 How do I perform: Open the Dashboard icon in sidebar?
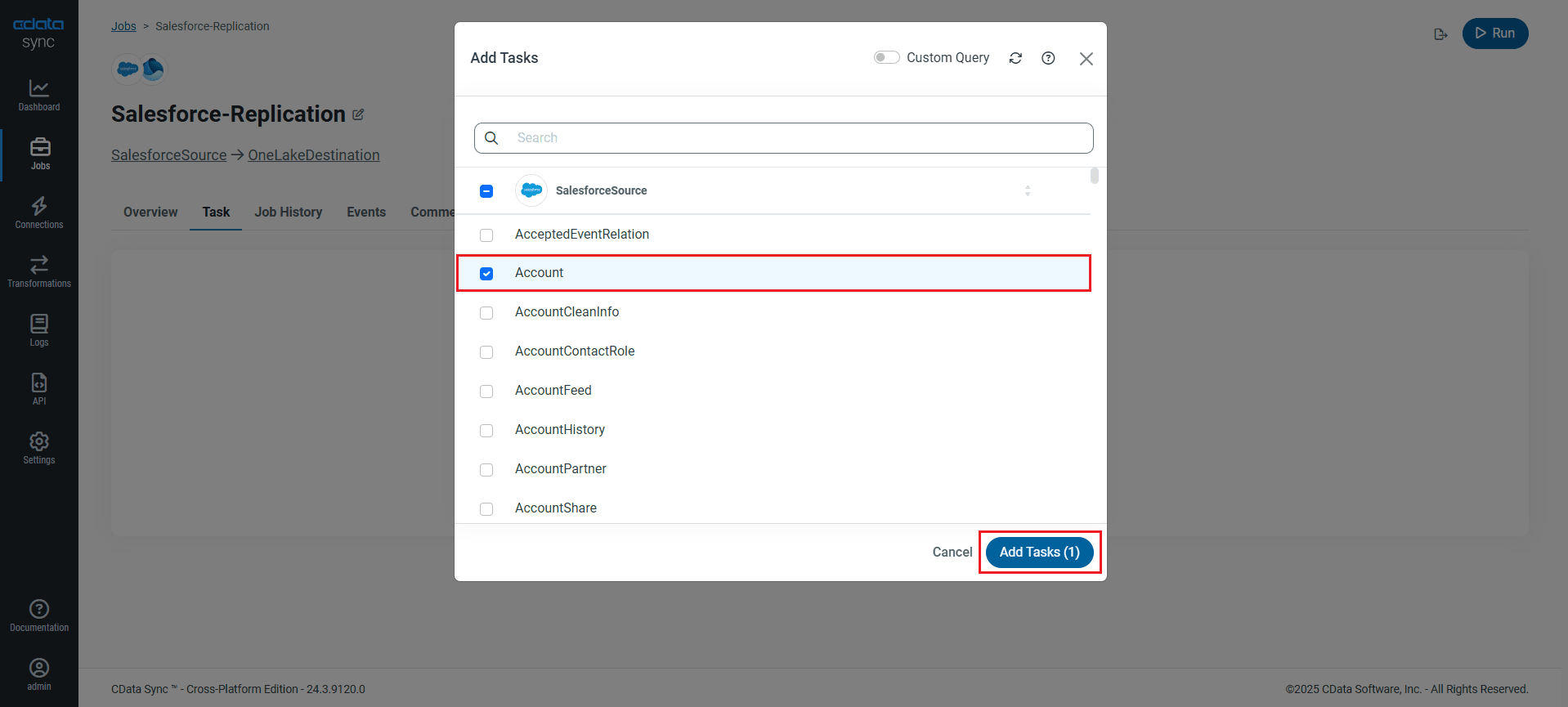pyautogui.click(x=39, y=88)
